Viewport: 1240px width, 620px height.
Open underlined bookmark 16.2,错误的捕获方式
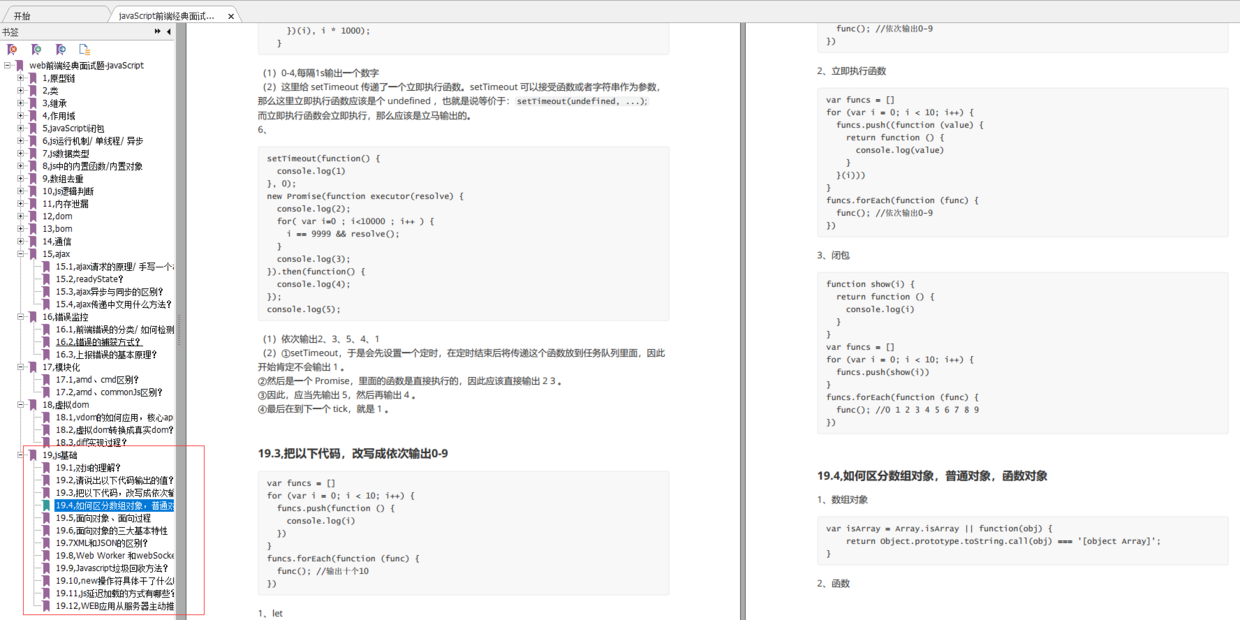tap(99, 342)
